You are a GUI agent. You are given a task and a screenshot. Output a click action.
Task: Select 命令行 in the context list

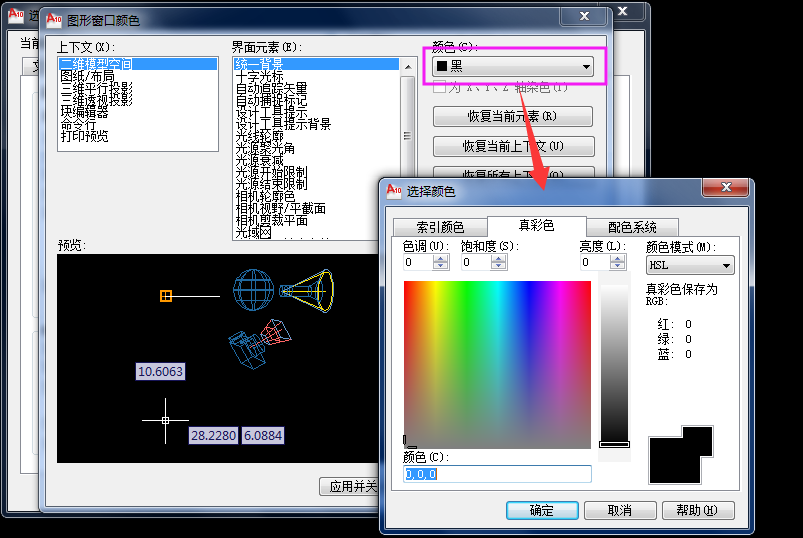tap(78, 124)
